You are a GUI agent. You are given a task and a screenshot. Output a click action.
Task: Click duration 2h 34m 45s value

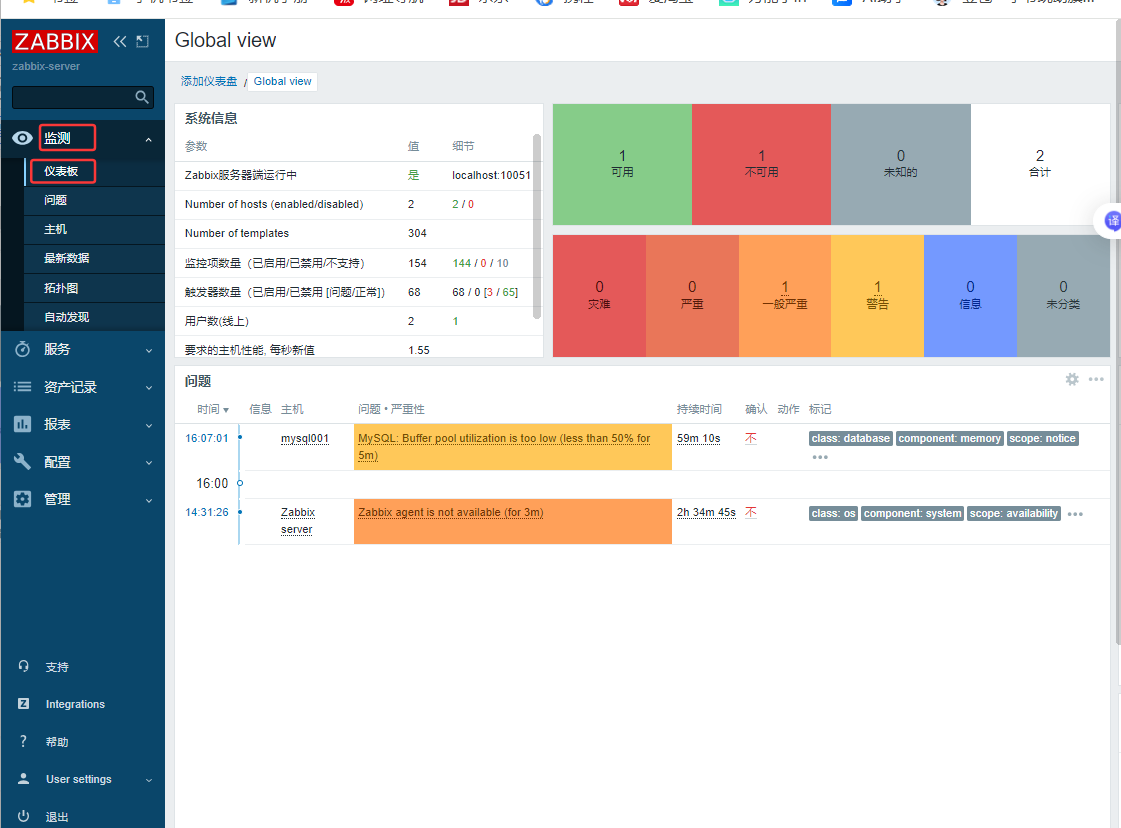(706, 513)
